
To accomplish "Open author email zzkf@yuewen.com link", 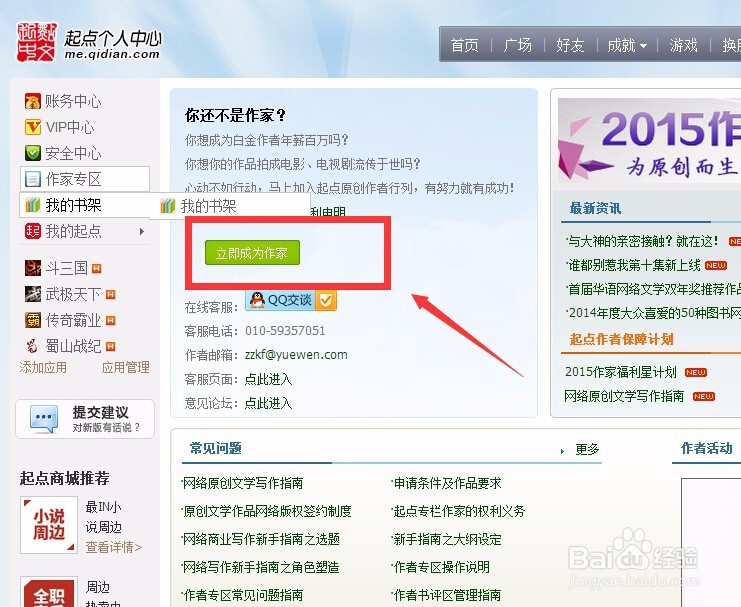I will (296, 355).
